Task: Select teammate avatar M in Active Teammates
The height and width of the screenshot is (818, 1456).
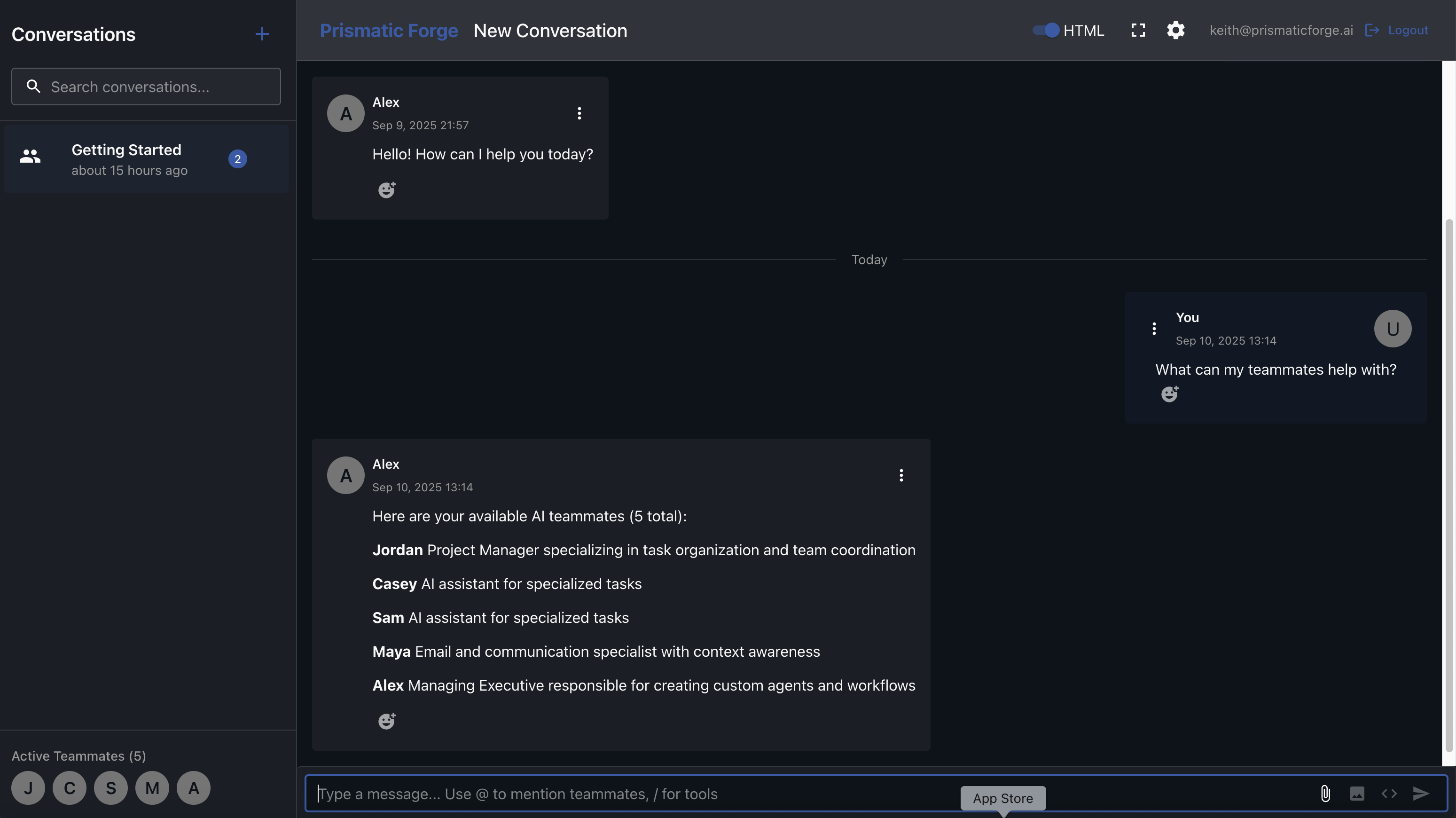Action: click(x=151, y=787)
